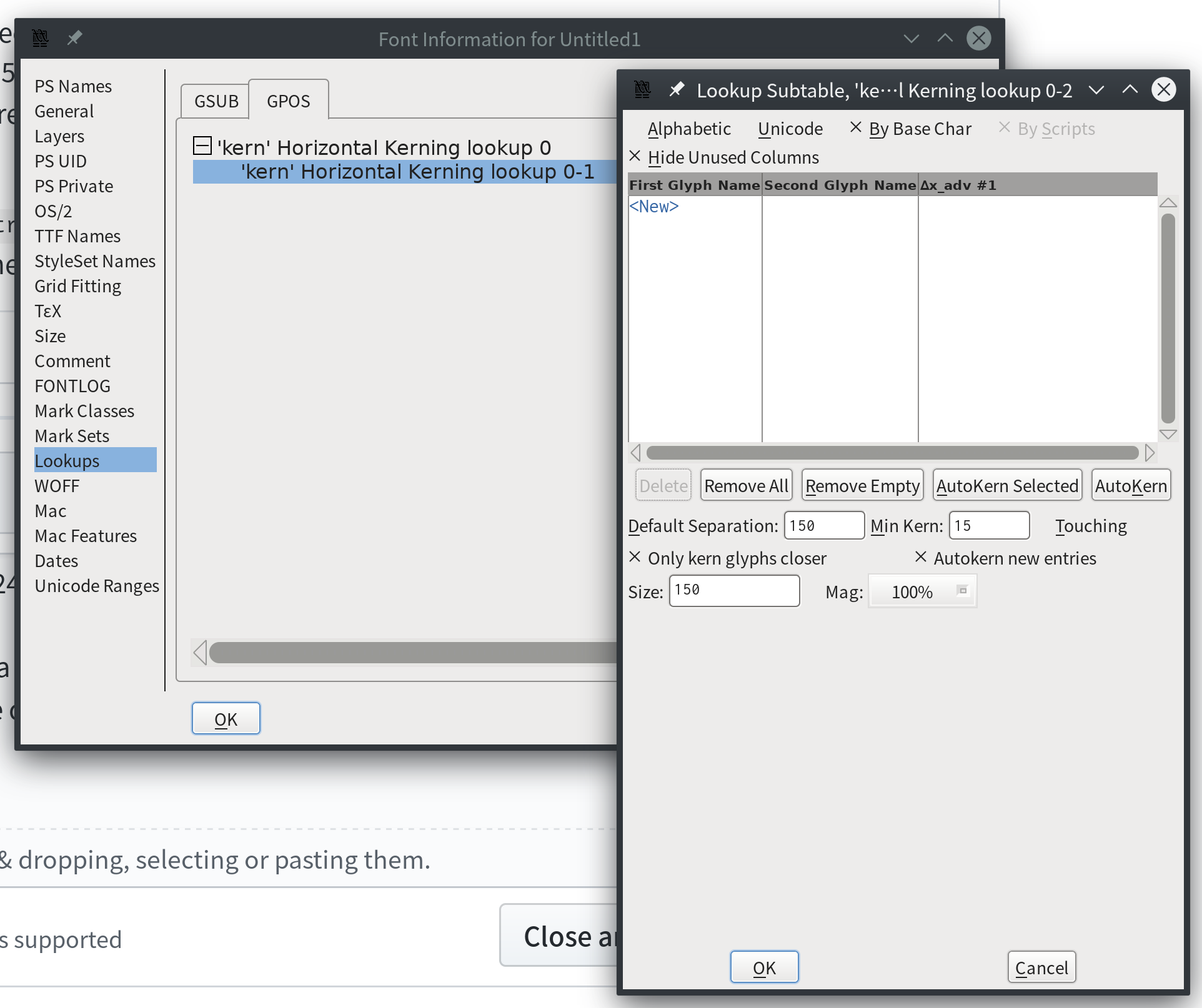This screenshot has height=1008, width=1202.
Task: Toggle the By Base Char option
Action: [855, 127]
